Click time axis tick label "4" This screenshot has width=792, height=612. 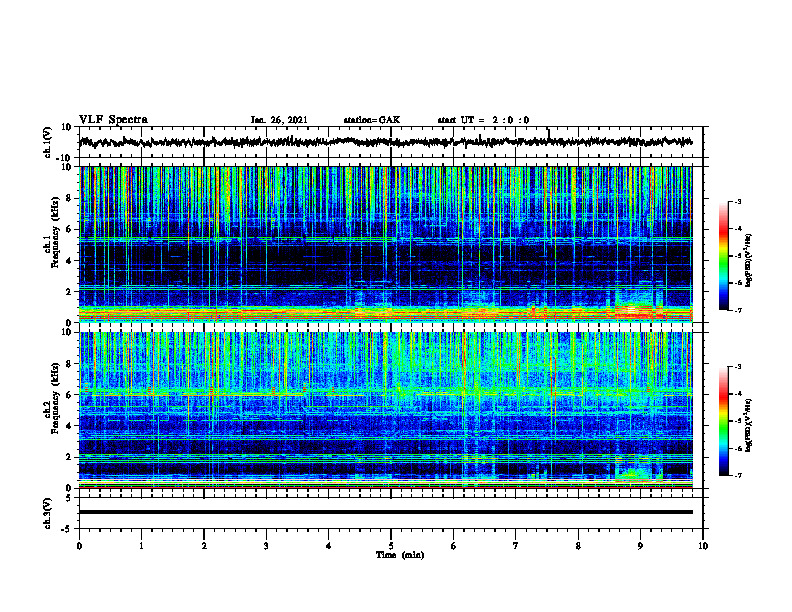(329, 546)
